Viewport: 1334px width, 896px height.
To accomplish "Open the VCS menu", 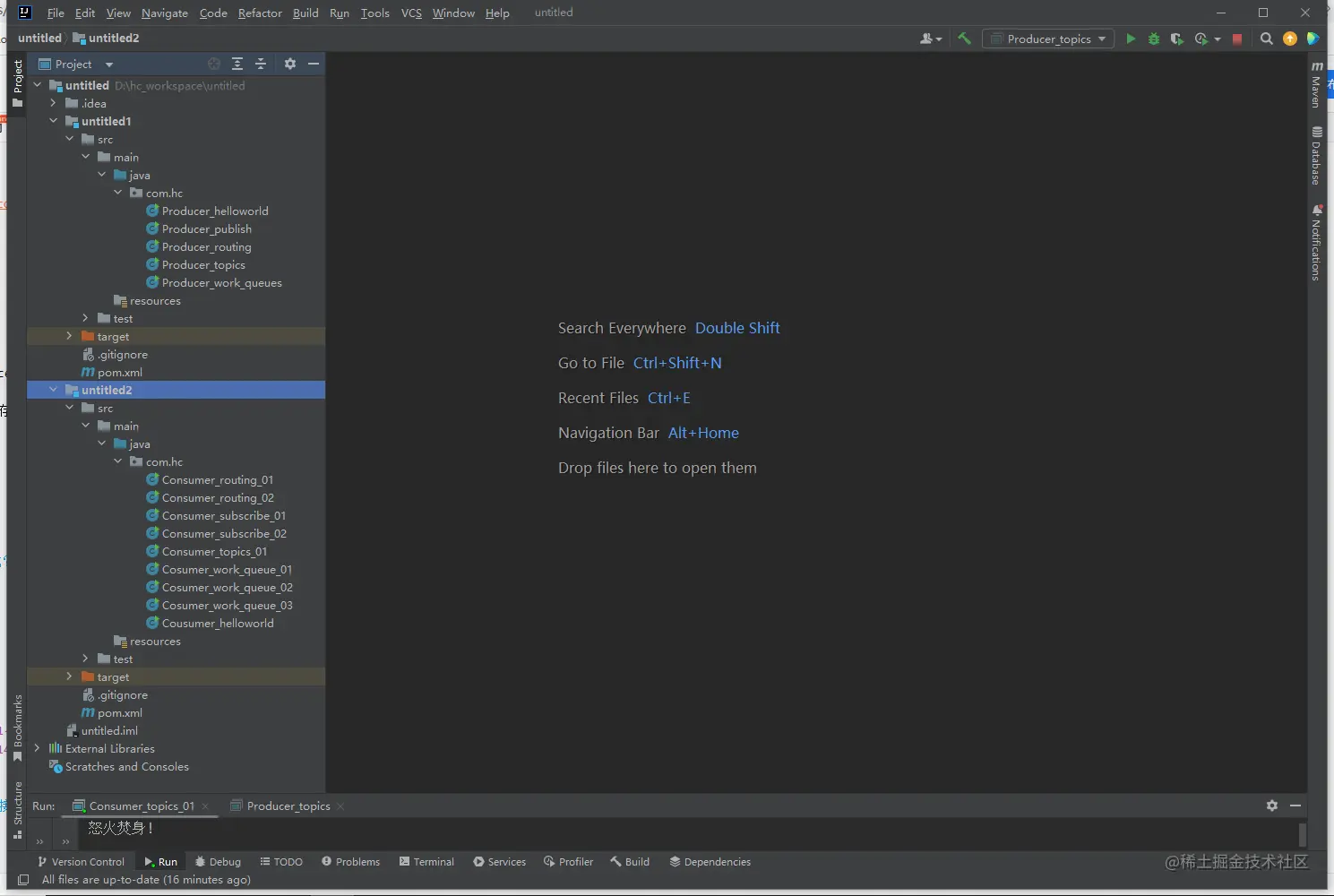I will [x=411, y=13].
